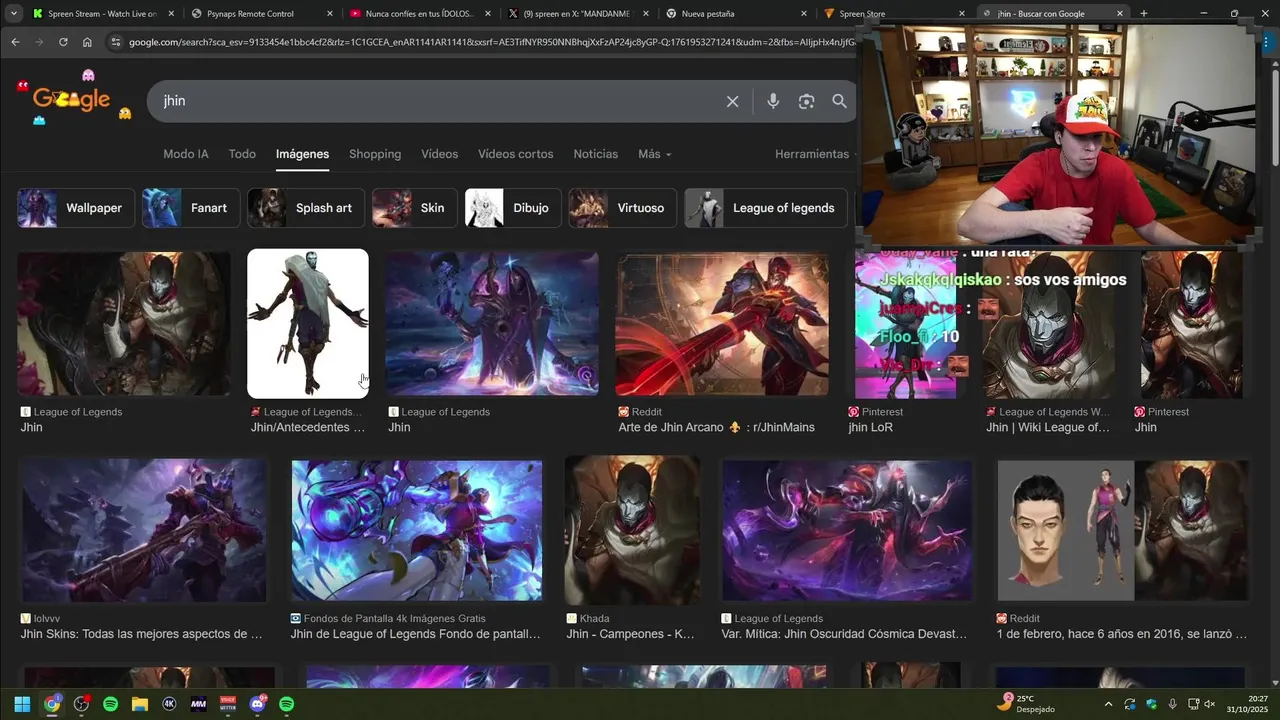Click the browser forward arrow
The width and height of the screenshot is (1280, 720).
pos(39,42)
